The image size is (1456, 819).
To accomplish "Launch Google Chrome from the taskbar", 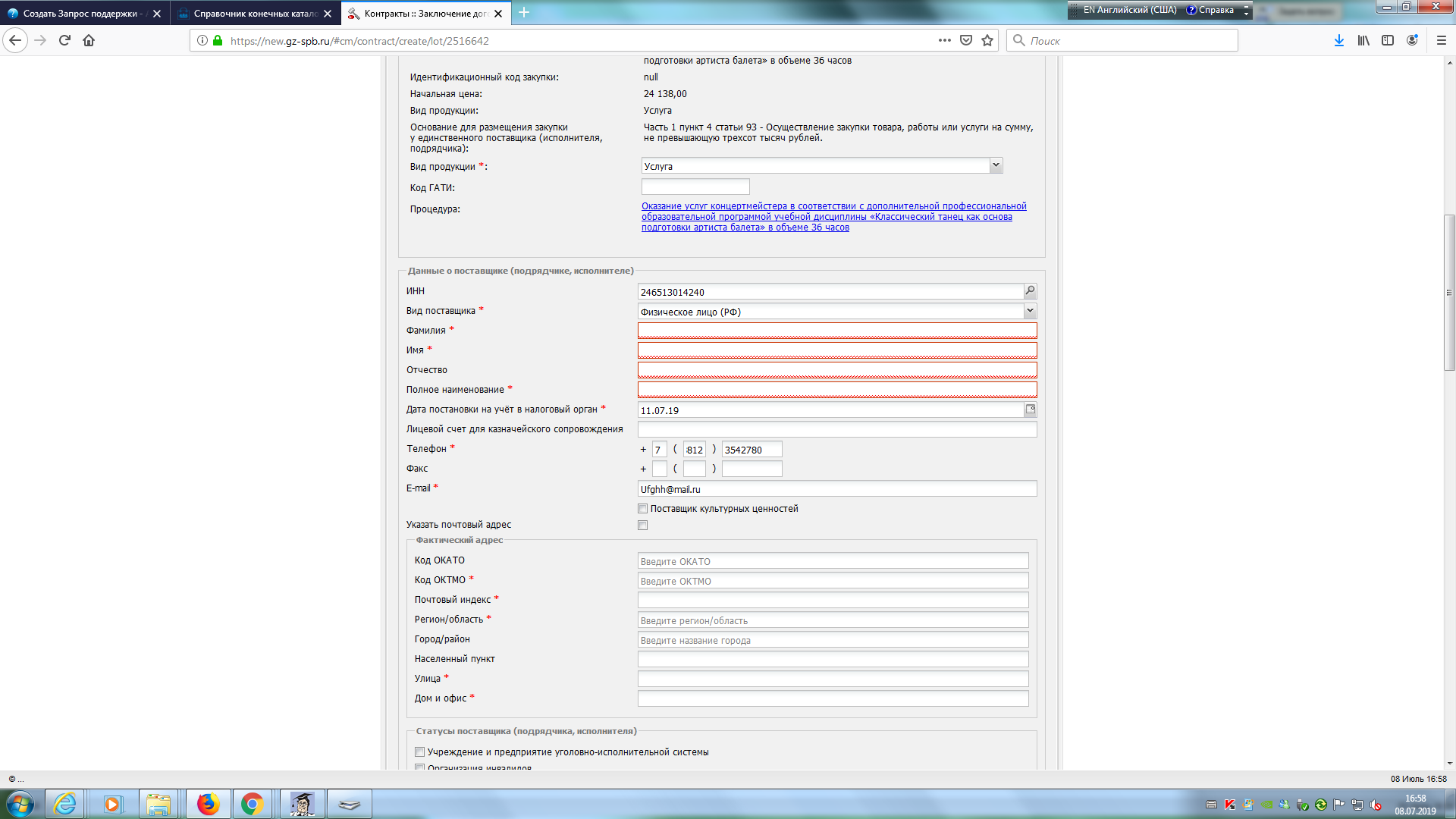I will tap(252, 804).
